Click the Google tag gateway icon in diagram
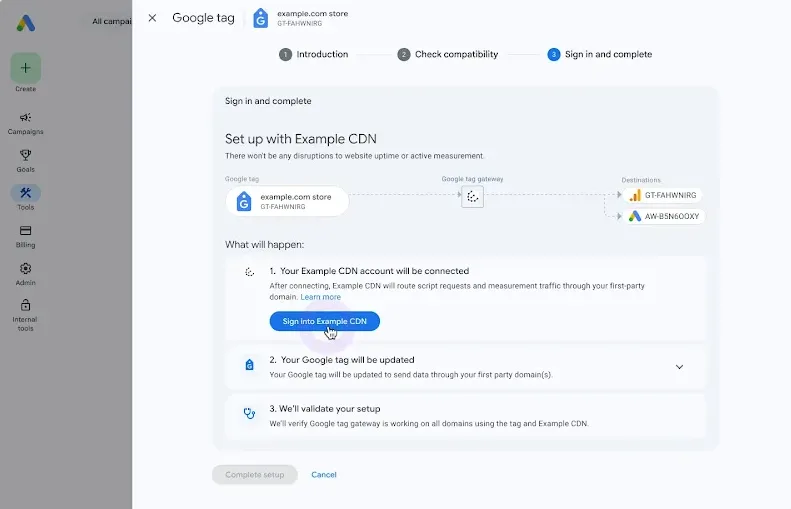This screenshot has height=509, width=791. click(473, 197)
